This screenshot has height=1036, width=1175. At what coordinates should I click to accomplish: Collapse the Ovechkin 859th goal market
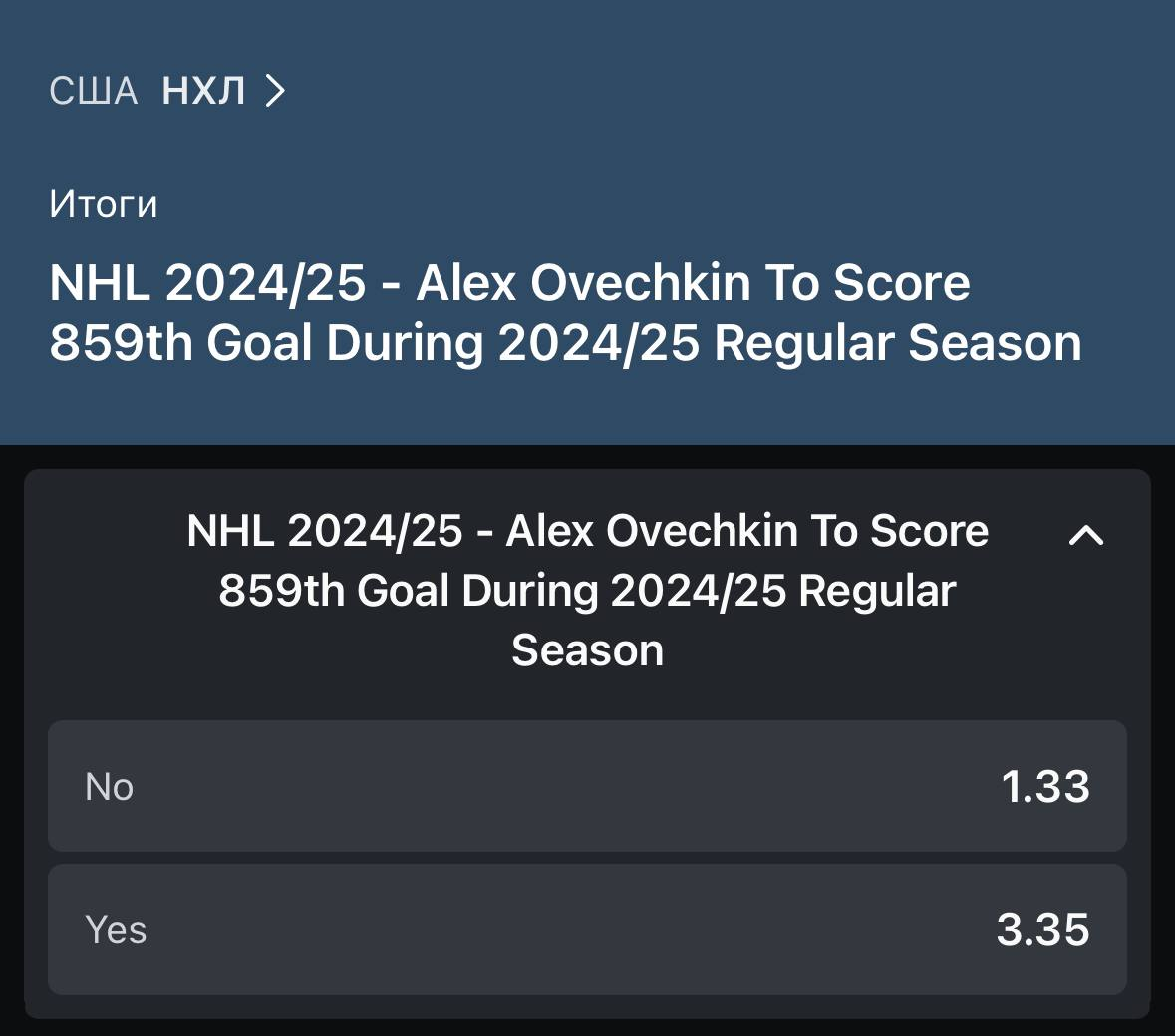coord(1085,535)
